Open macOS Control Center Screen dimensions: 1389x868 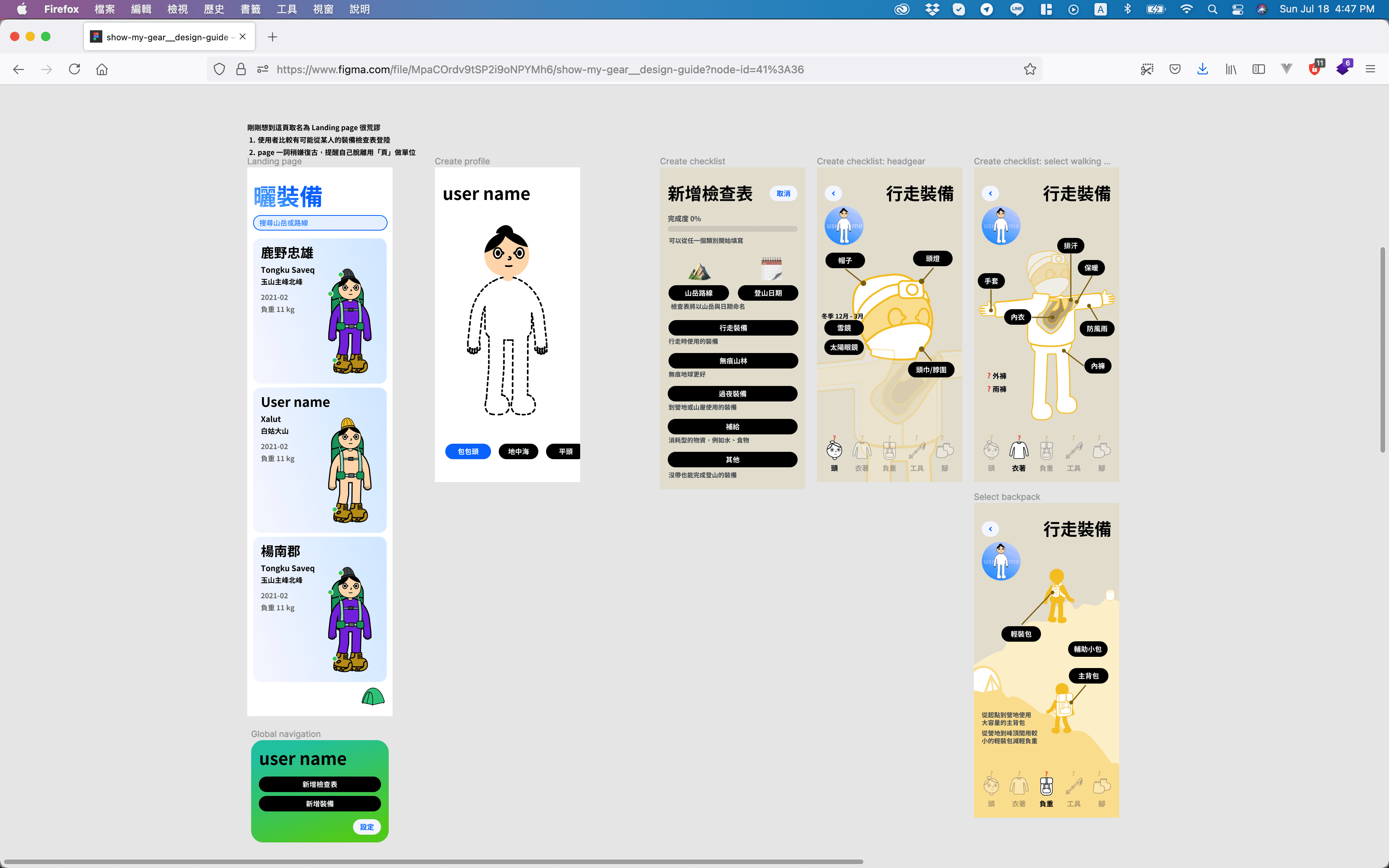tap(1237, 9)
